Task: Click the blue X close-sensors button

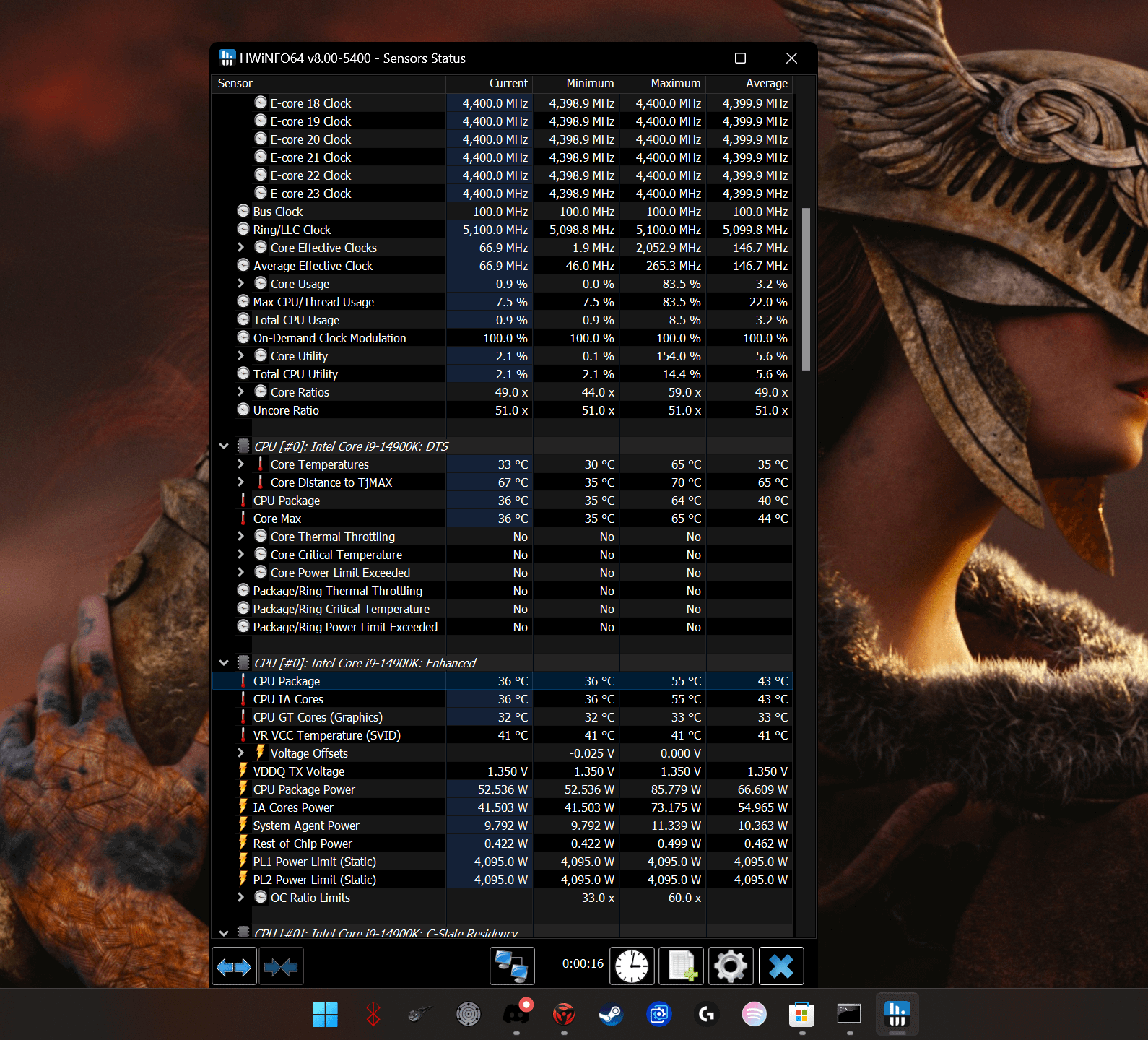Action: click(781, 966)
